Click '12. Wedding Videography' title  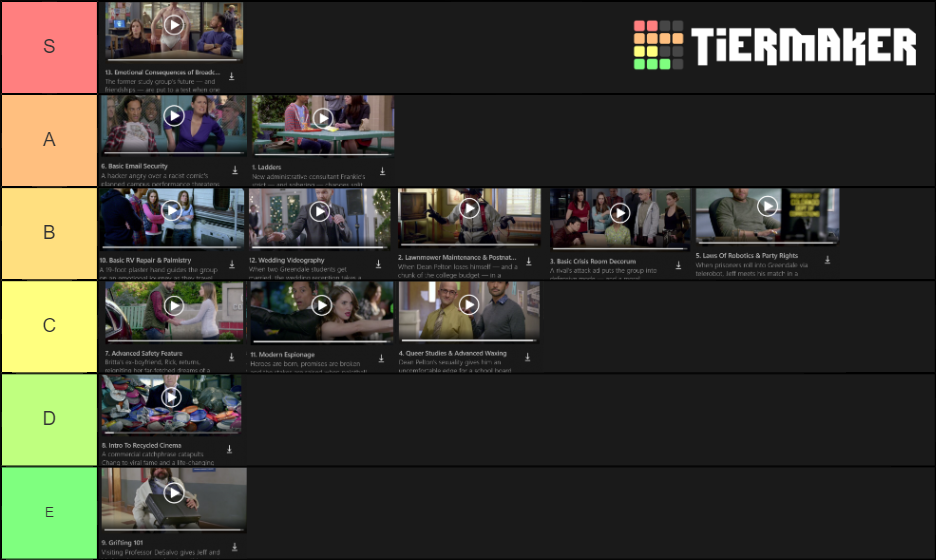point(287,260)
